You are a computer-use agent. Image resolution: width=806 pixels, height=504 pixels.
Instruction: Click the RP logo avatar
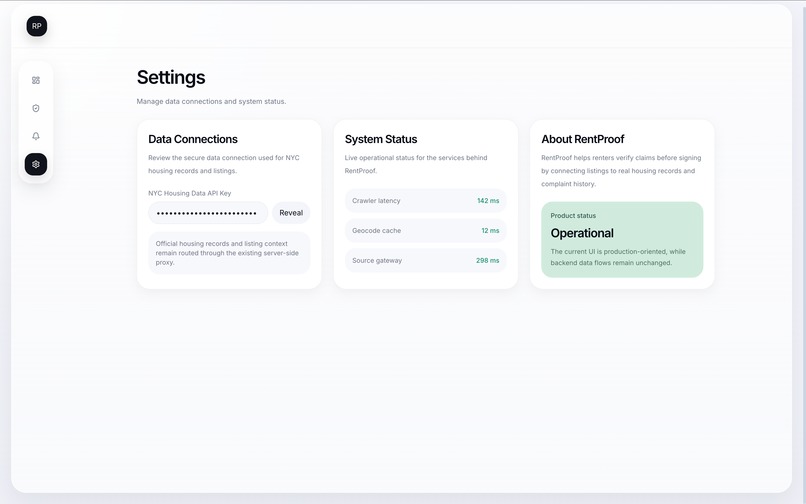pyautogui.click(x=36, y=26)
